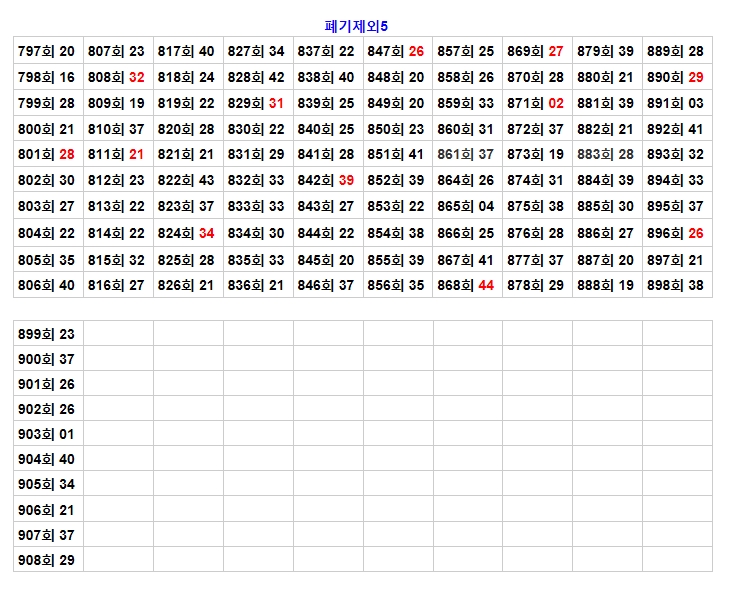Select the 829회 cell with red 31
Viewport: 735px width, 595px height.
tap(257, 103)
